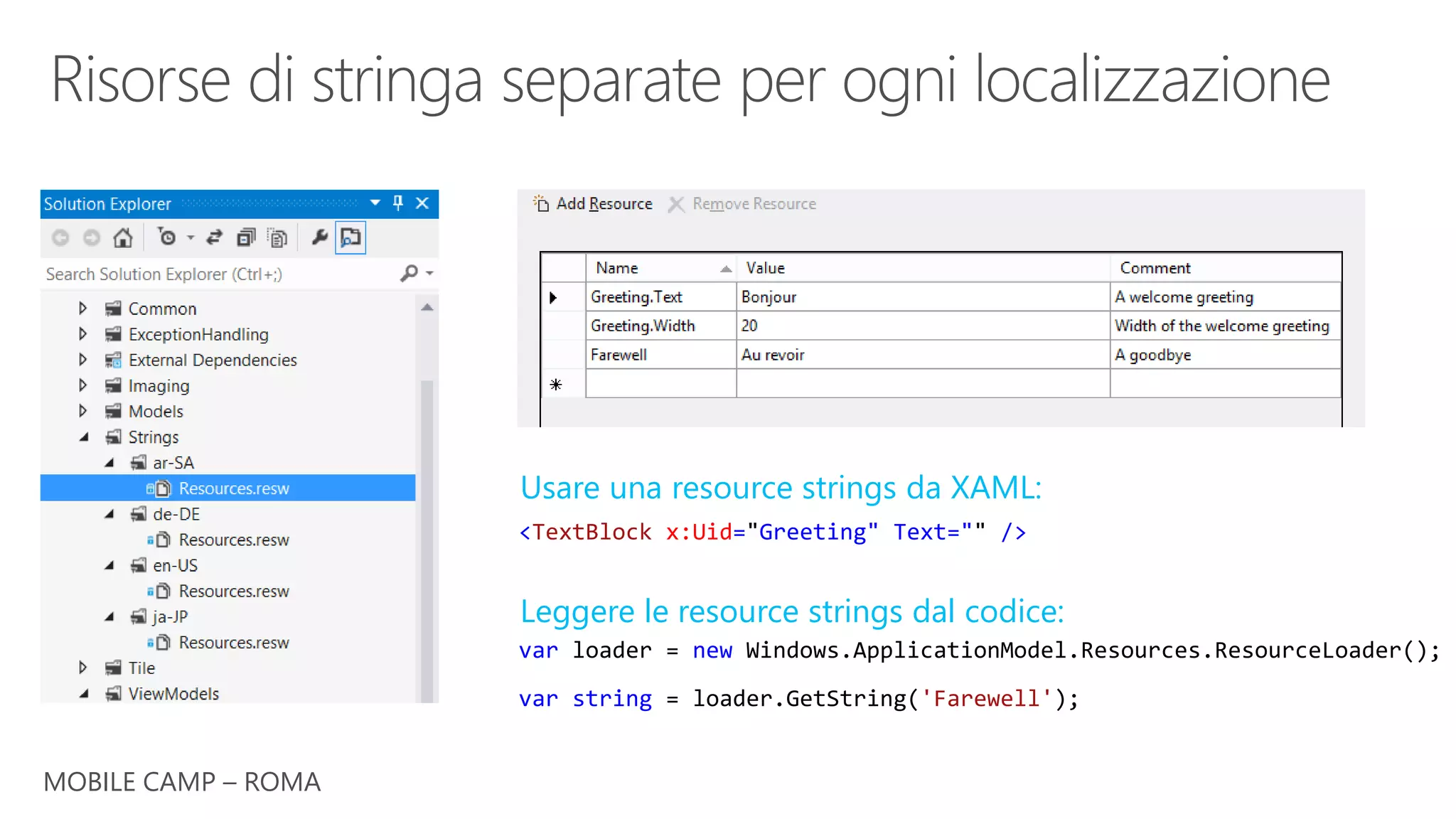
Task: Select the Greeting.Text name cell
Action: coord(661,297)
